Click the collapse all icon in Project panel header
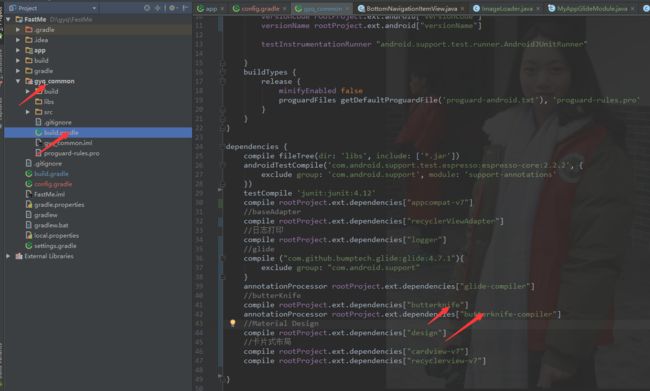The image size is (650, 391). (x=158, y=8)
